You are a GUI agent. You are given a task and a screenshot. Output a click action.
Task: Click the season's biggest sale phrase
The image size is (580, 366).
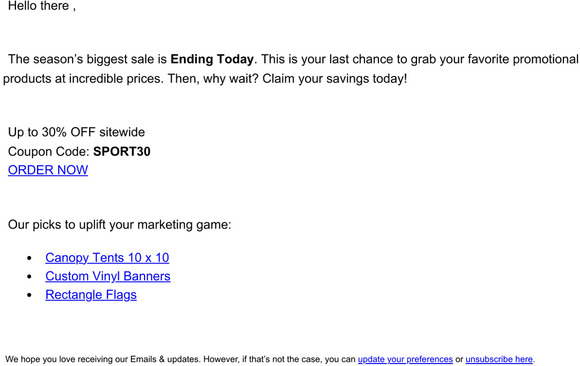(x=87, y=59)
